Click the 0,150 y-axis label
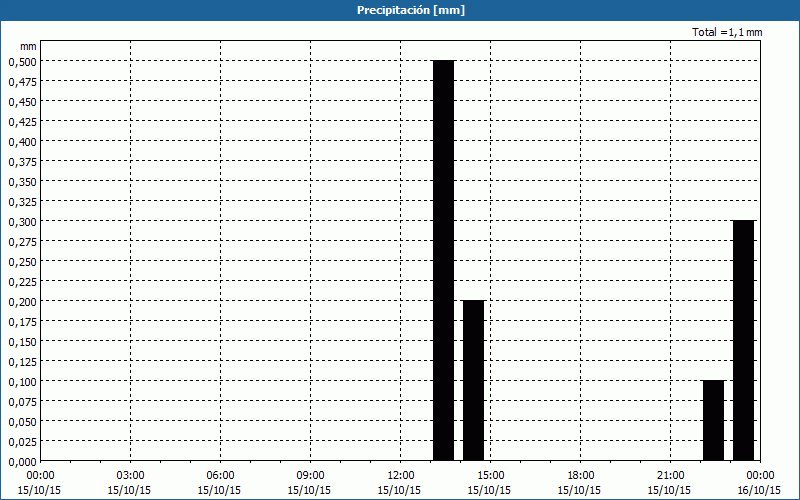Screen dimensions: 800x500 (x=22, y=341)
